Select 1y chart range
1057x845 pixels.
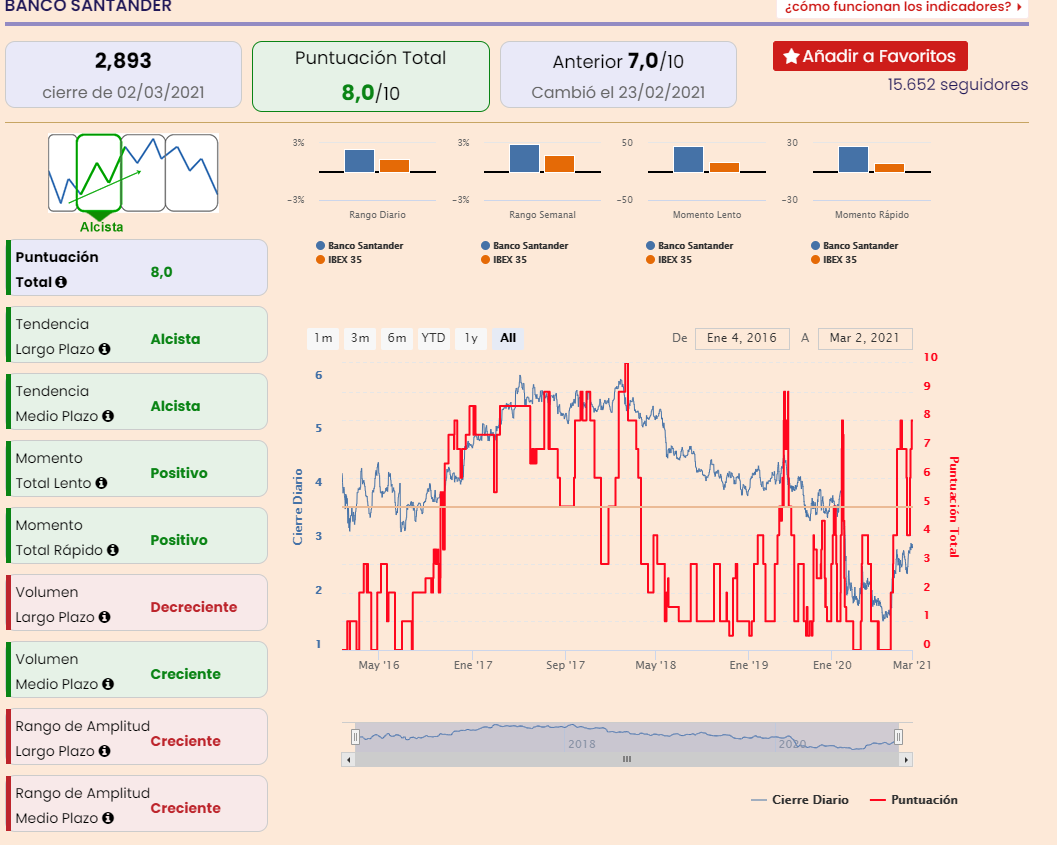tap(471, 338)
